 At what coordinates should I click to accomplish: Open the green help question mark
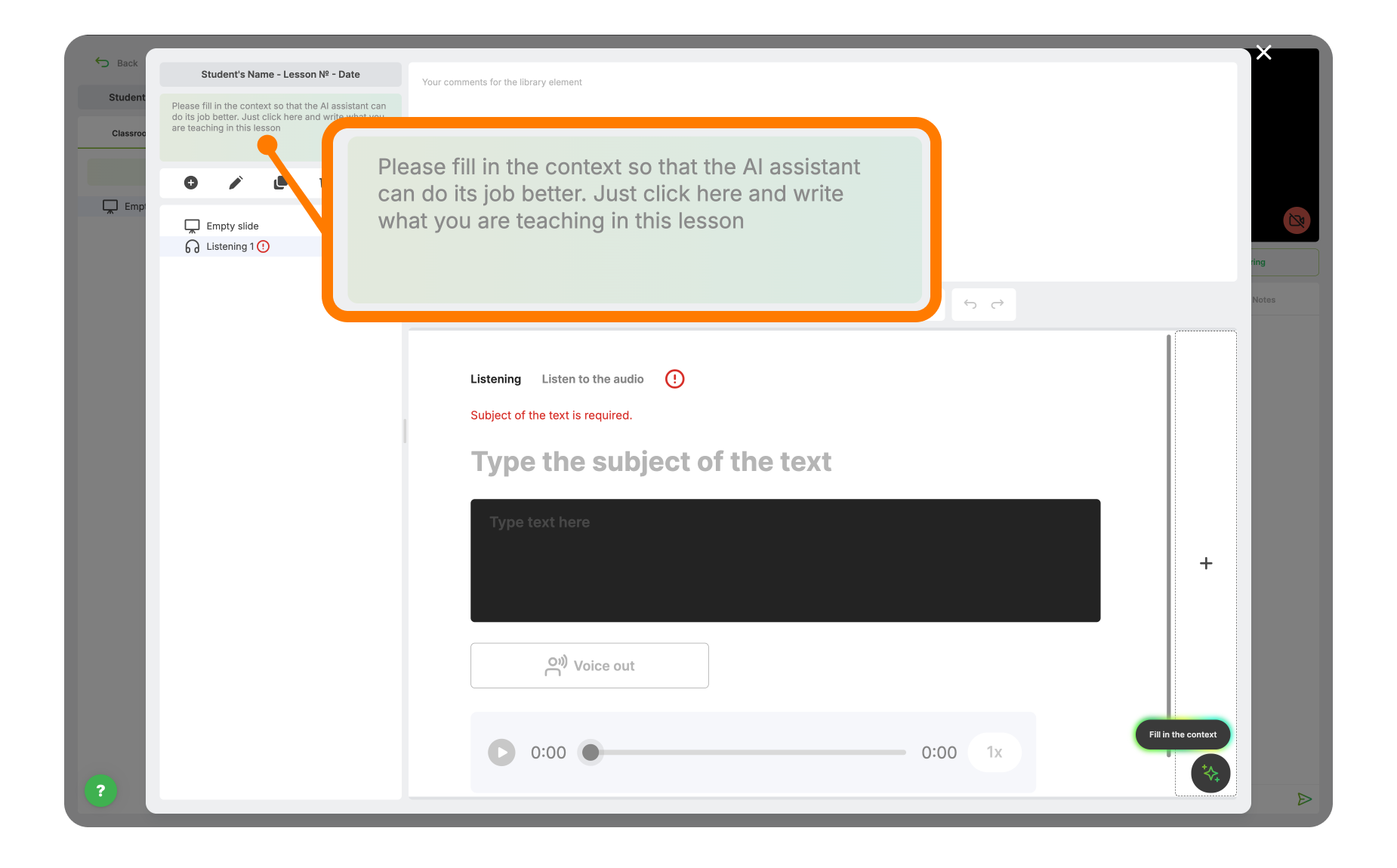tap(100, 791)
